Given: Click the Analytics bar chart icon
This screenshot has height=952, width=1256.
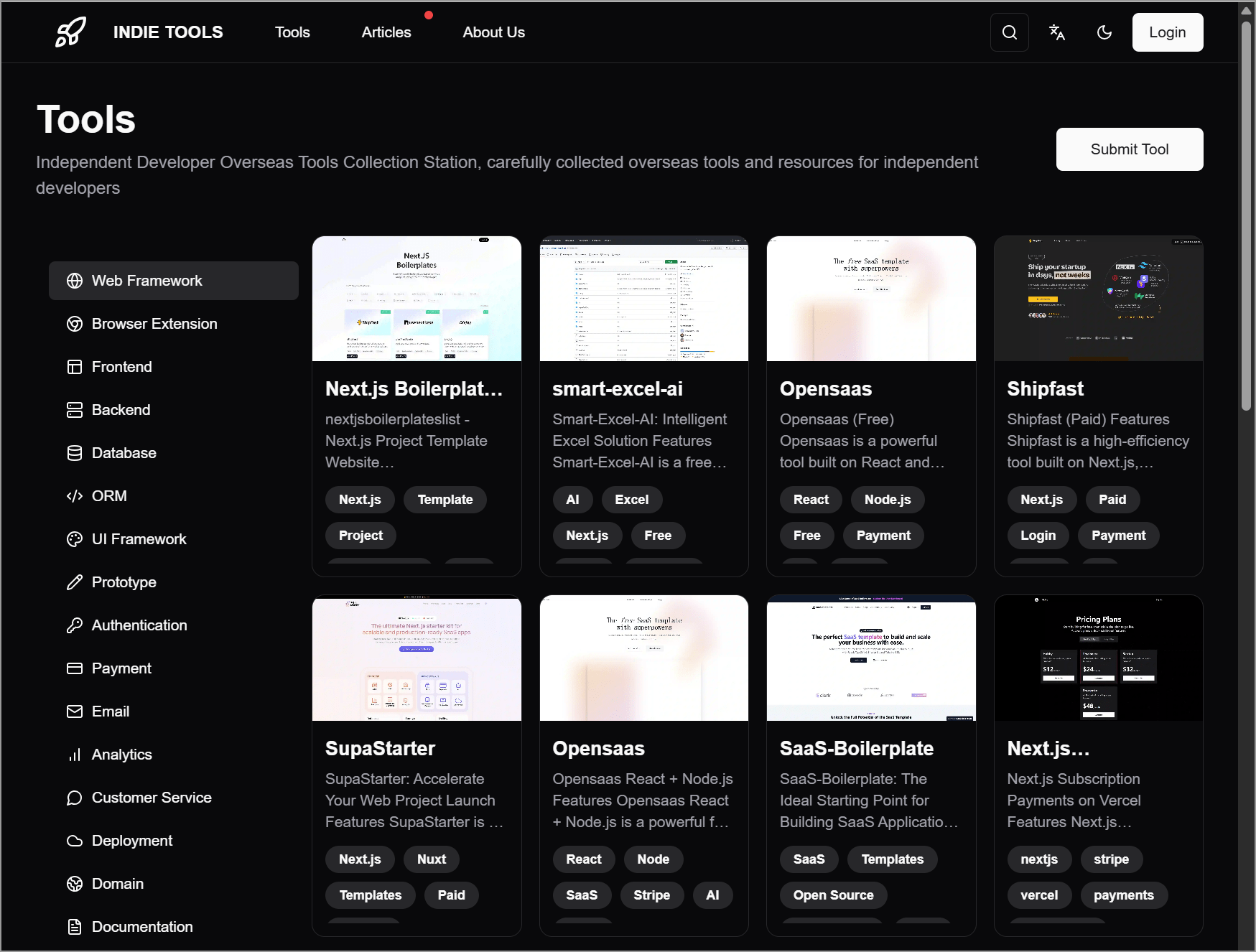Looking at the screenshot, I should pyautogui.click(x=75, y=755).
